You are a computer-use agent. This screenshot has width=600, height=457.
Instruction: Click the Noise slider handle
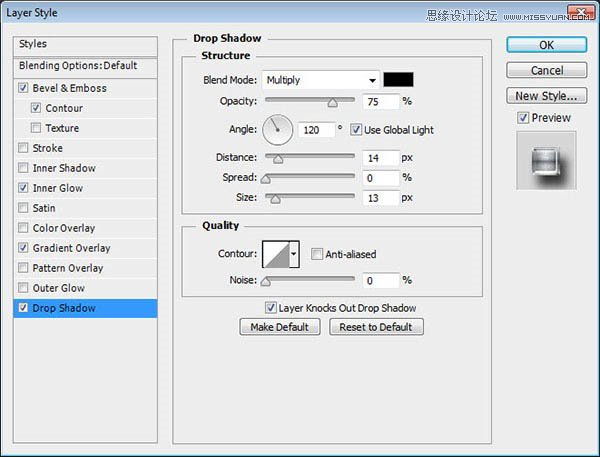pos(266,281)
